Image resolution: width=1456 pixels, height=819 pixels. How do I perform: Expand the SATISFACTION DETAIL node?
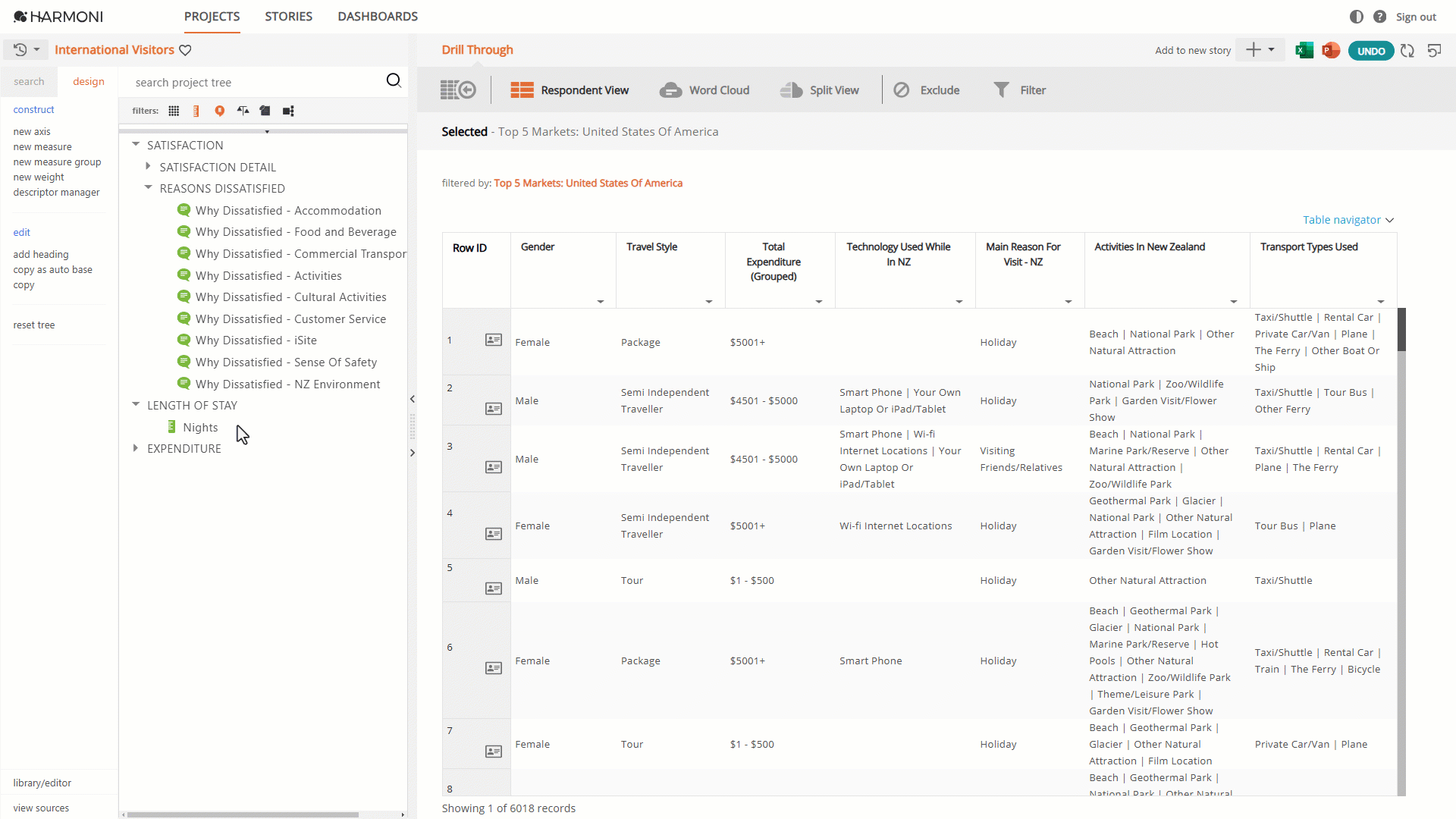[148, 166]
